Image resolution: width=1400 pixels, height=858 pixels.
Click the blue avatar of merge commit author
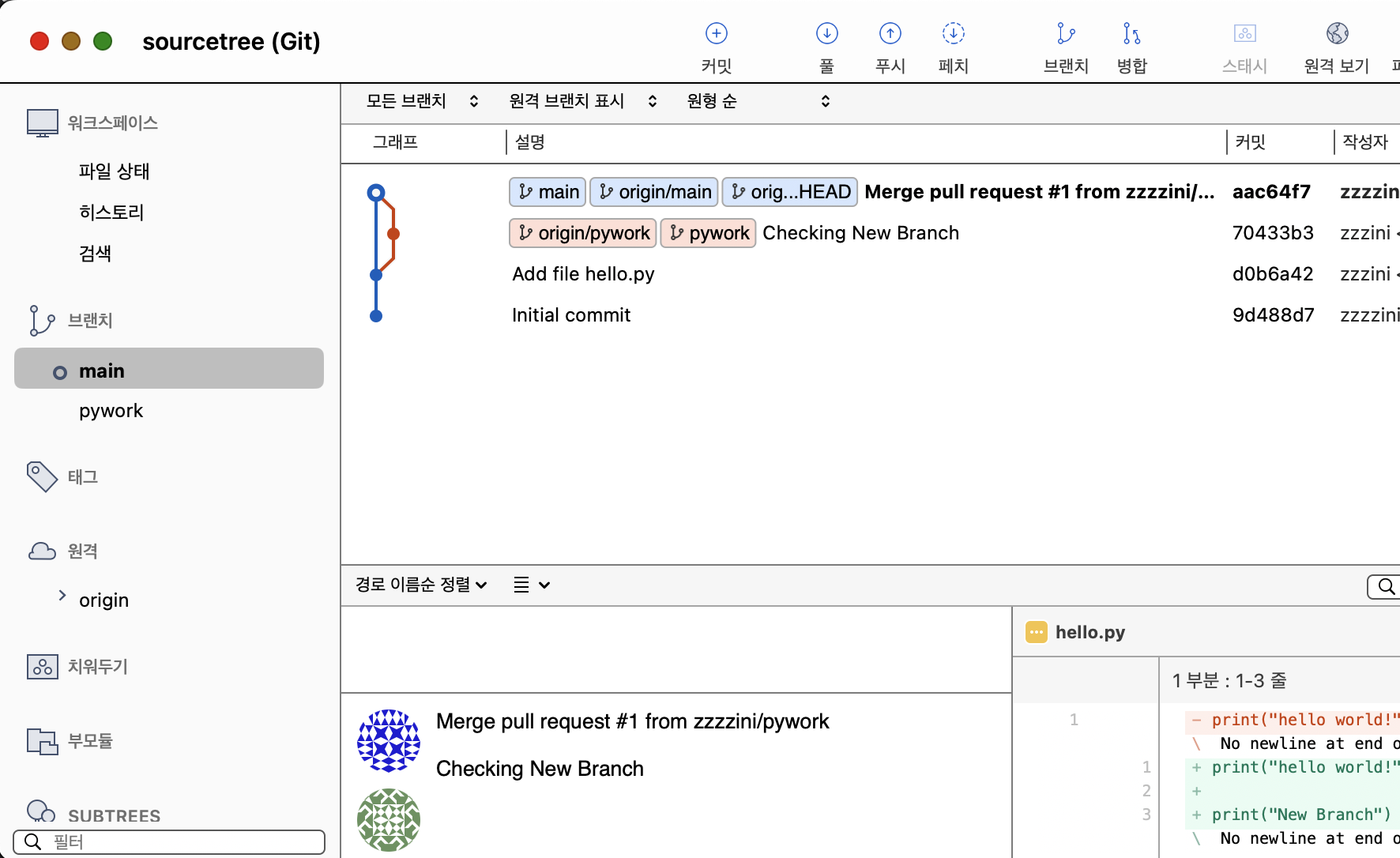[x=389, y=740]
